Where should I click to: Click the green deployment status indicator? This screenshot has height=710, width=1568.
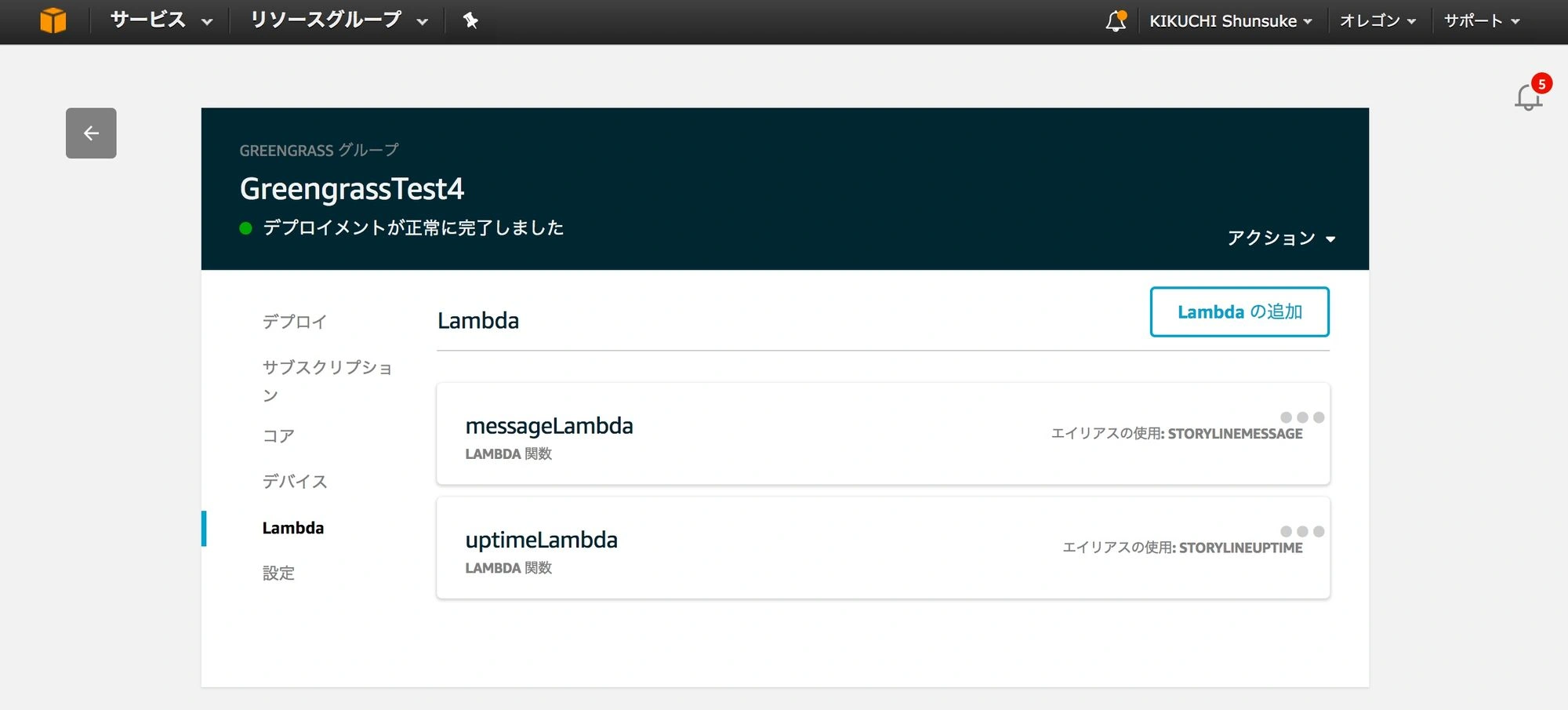(245, 228)
